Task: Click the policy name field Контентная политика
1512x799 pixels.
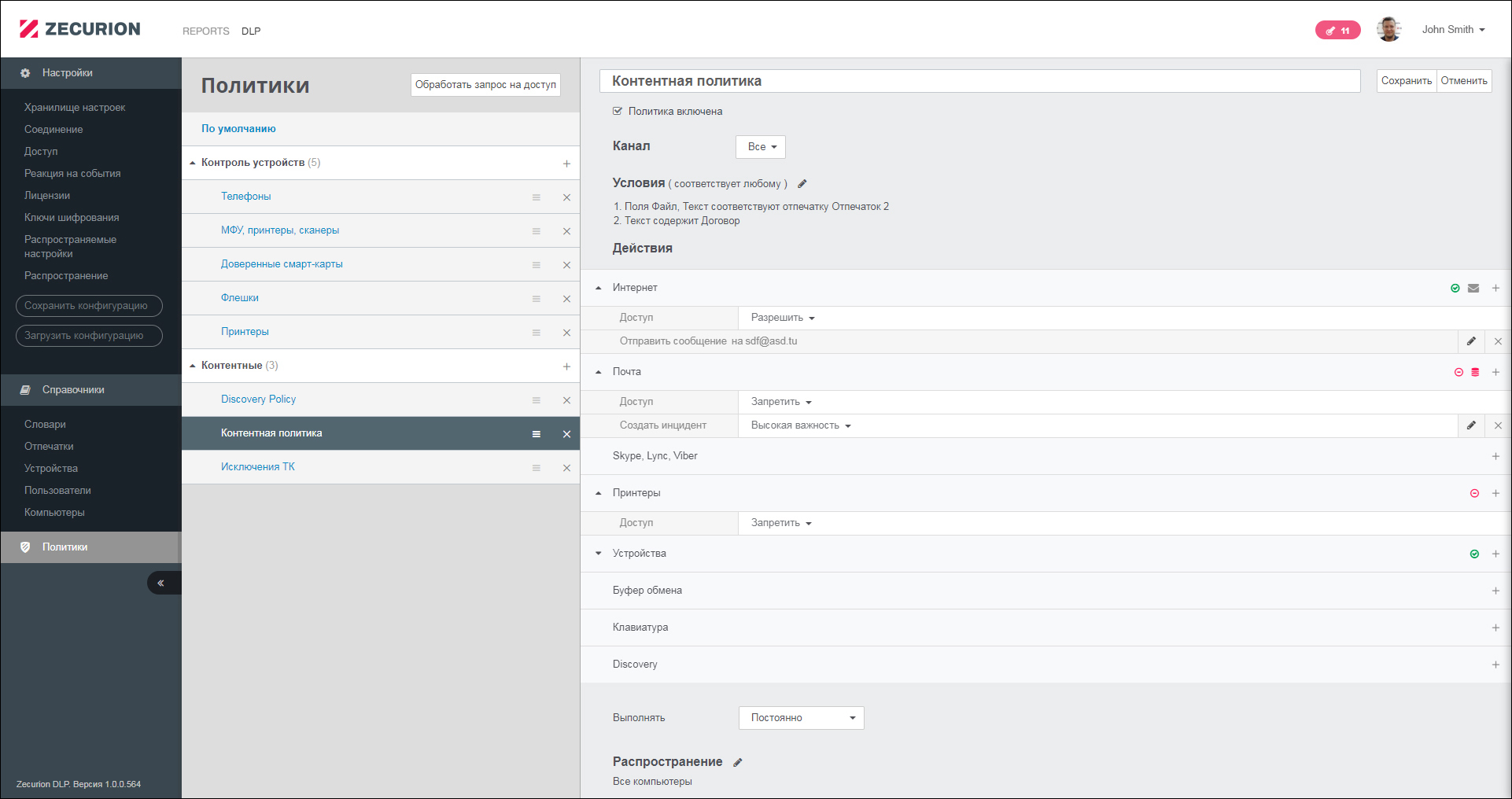Action: 979,81
